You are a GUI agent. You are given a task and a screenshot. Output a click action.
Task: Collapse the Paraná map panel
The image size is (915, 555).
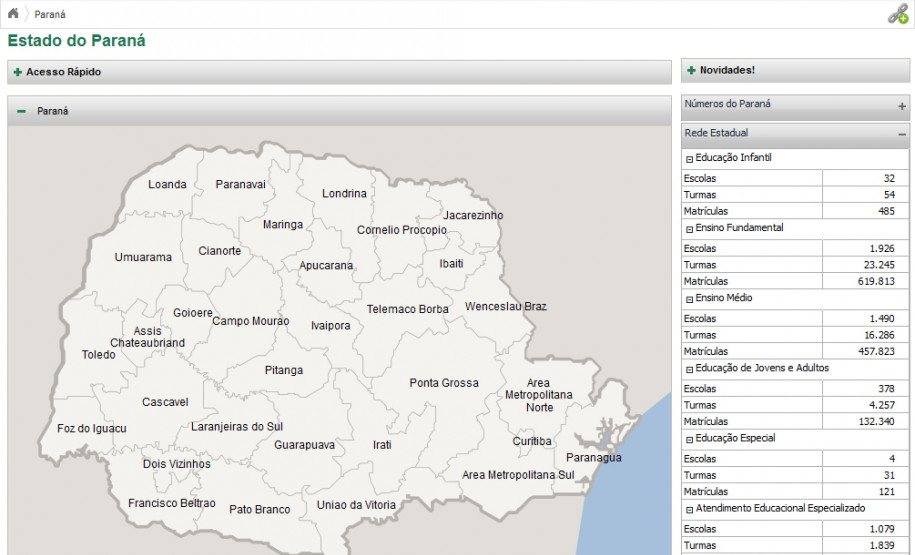pos(21,111)
